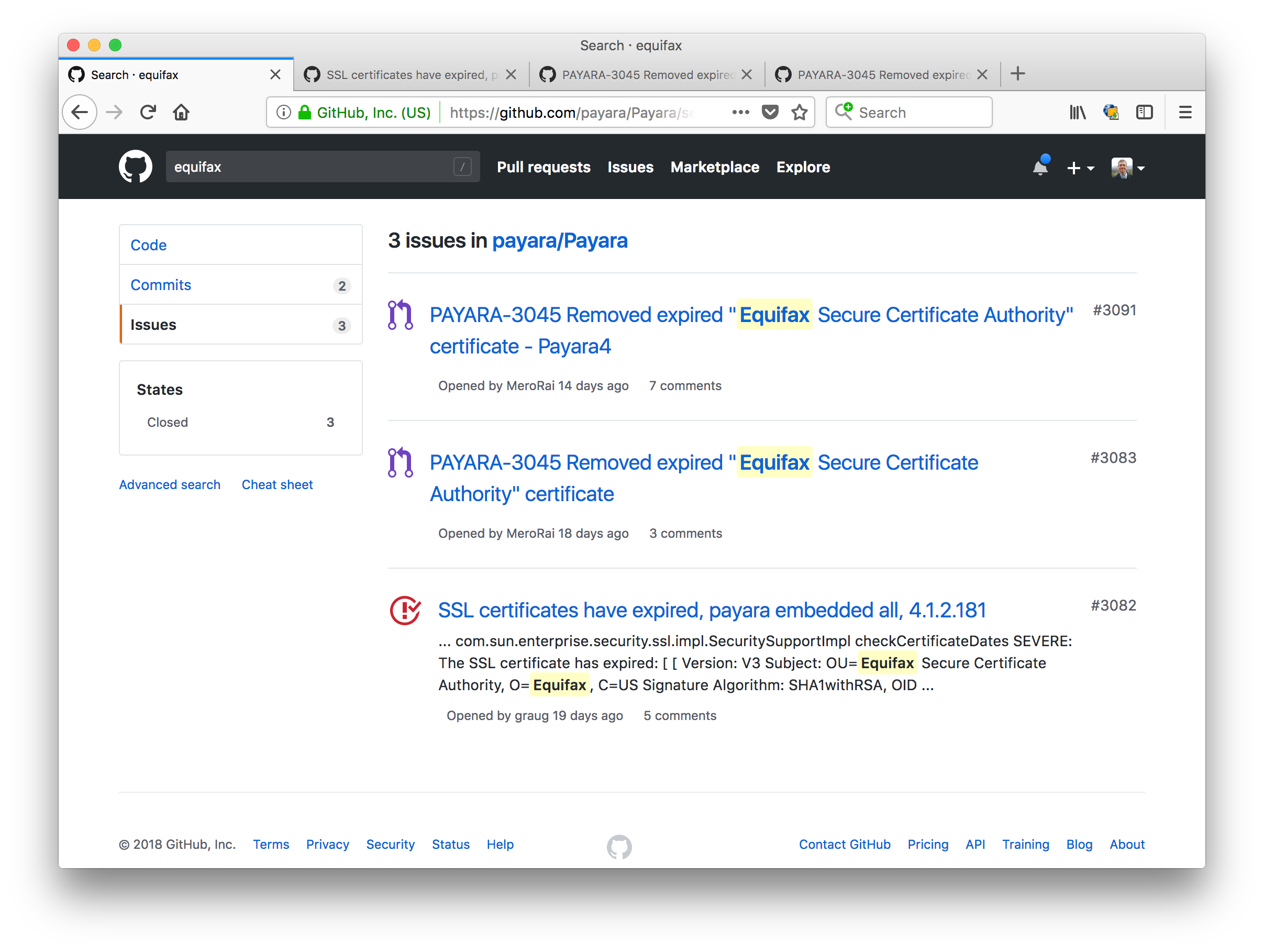Reload the current page
Screen dimensions: 1264x952
click(x=148, y=112)
